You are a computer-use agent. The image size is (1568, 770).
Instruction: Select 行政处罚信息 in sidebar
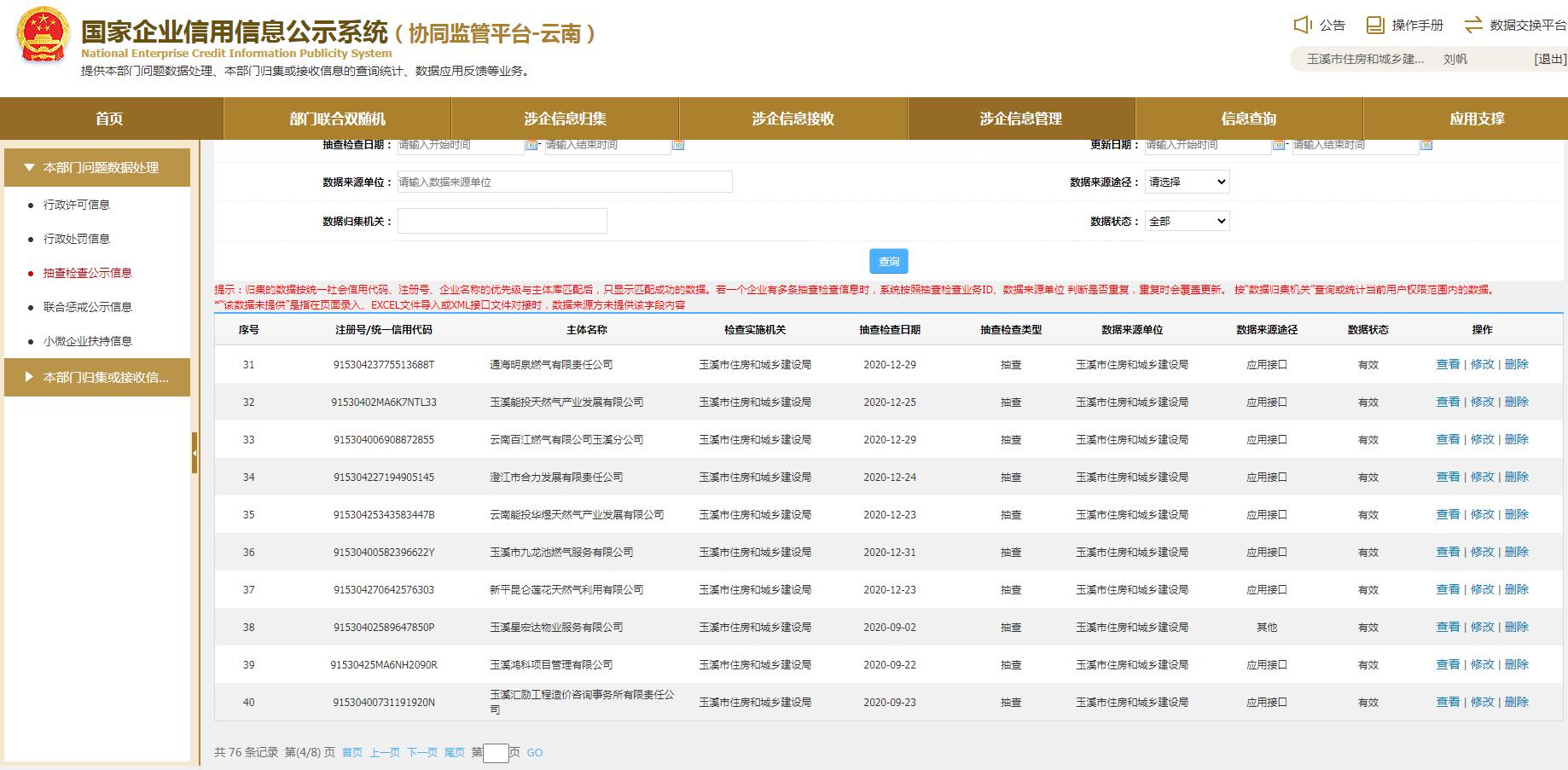(77, 239)
